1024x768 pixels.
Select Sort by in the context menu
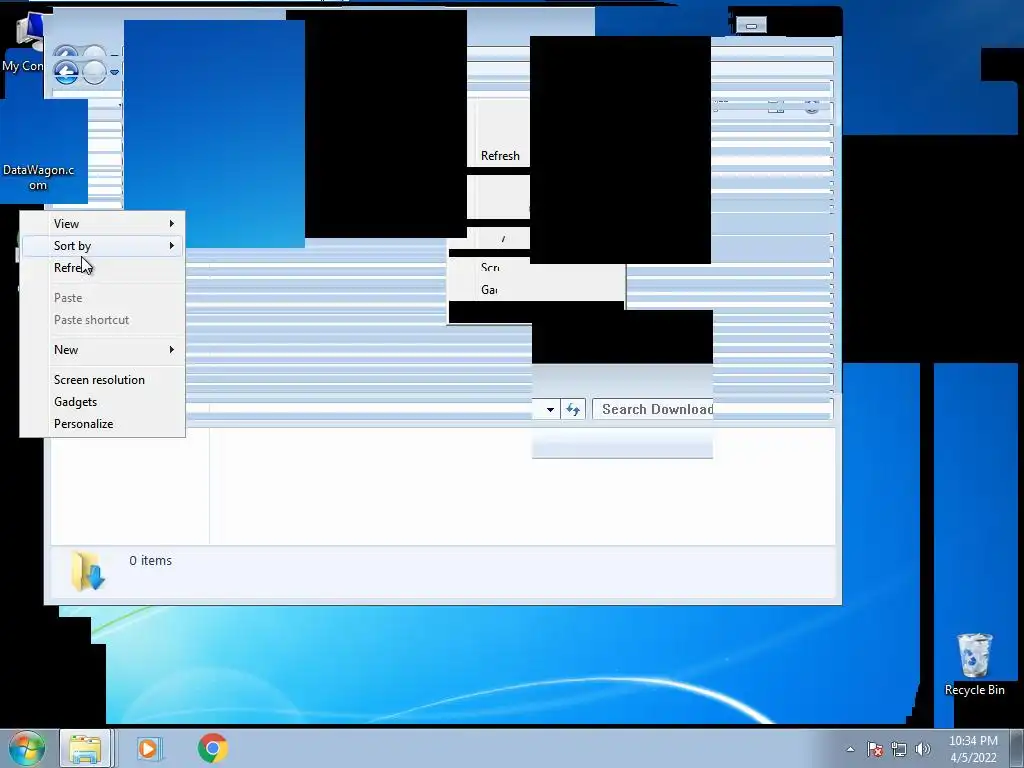103,246
